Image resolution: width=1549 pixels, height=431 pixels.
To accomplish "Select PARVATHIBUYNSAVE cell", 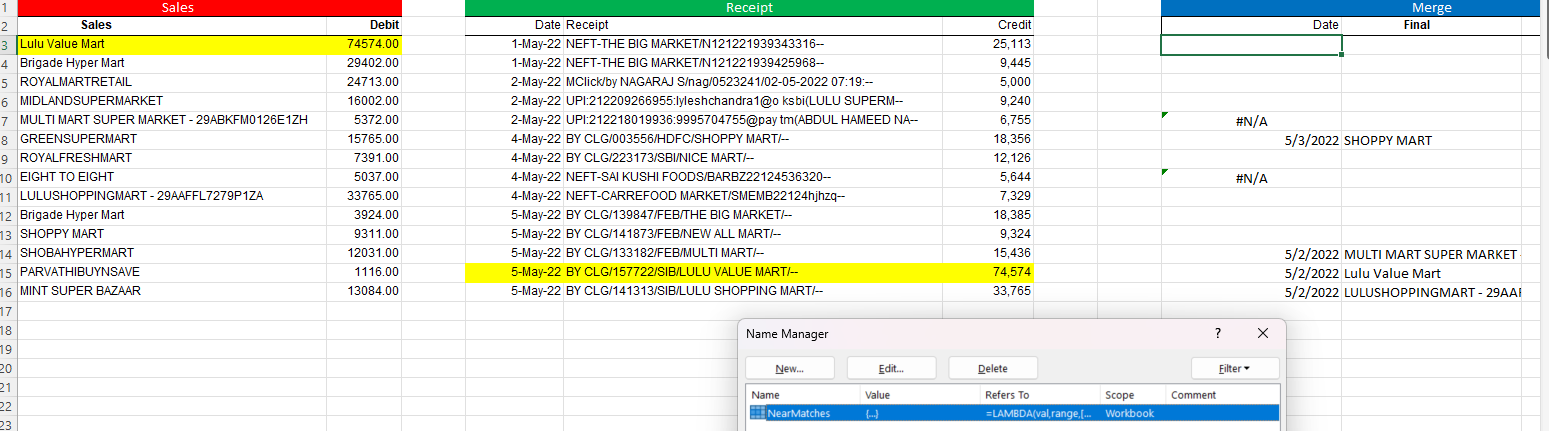I will (x=172, y=272).
